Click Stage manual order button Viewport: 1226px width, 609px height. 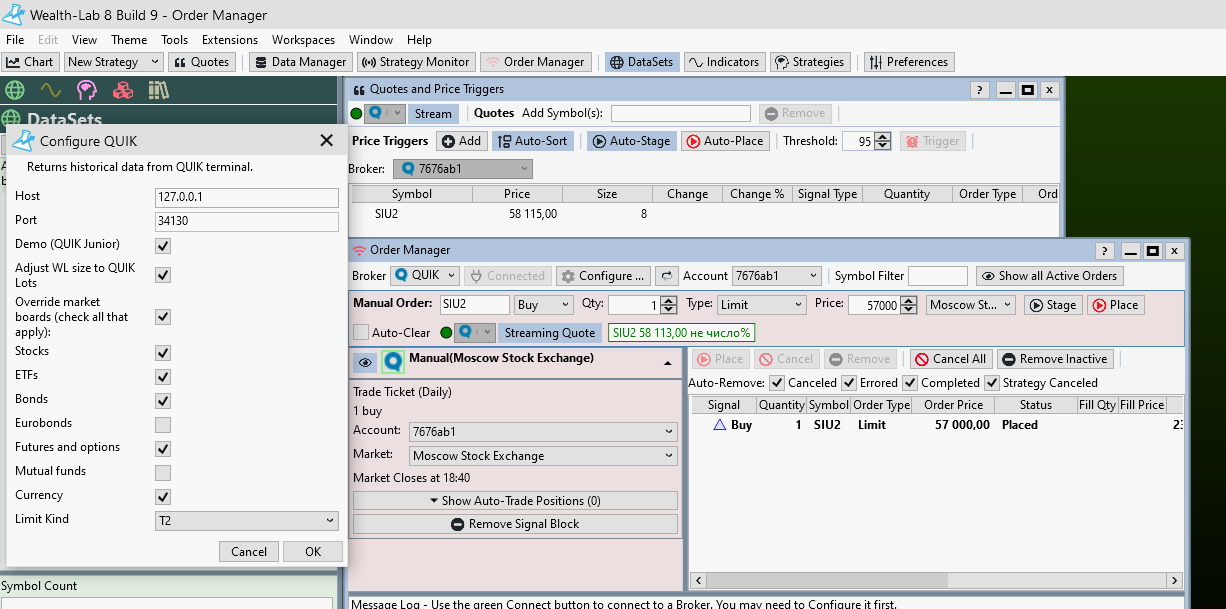tap(1053, 305)
